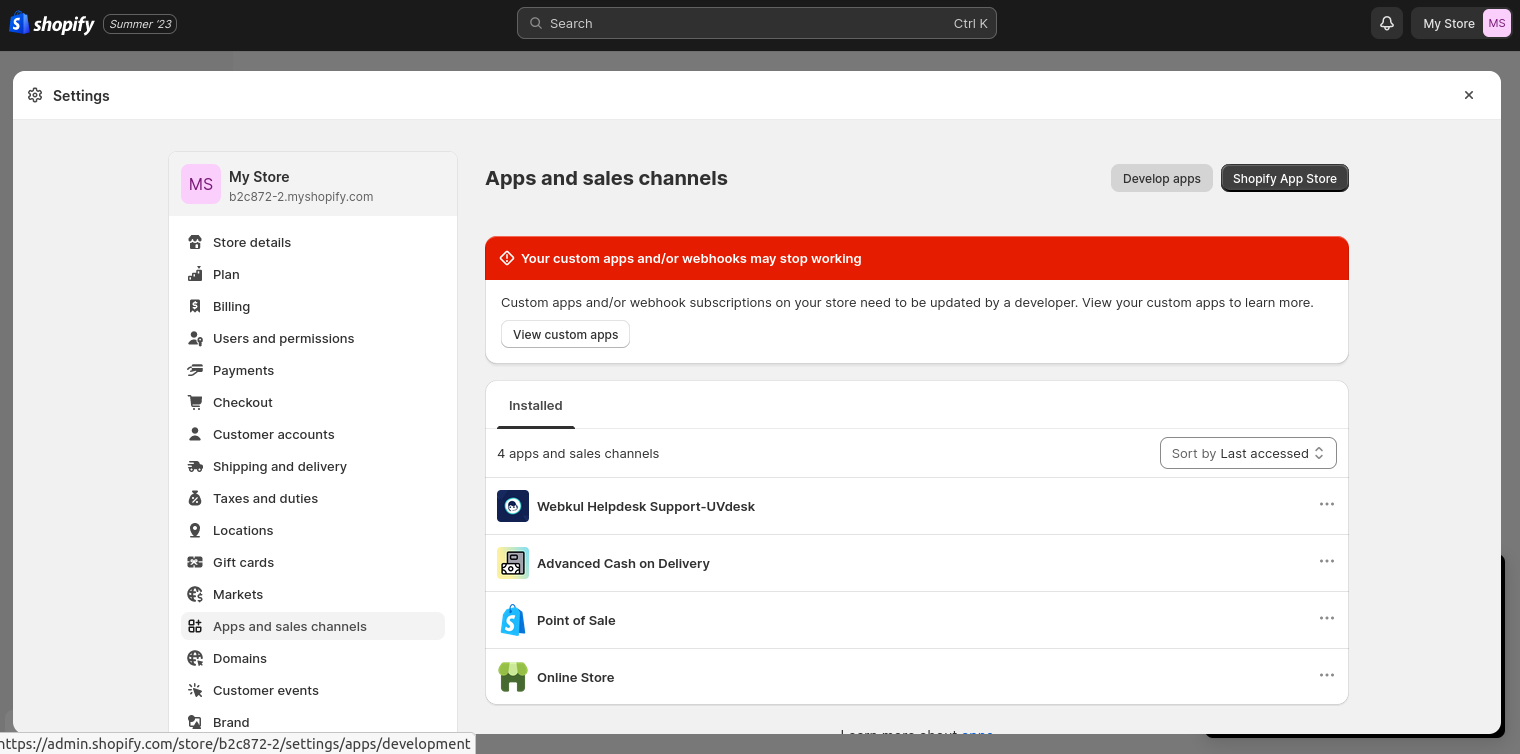Click the Shopify logo
1520x754 pixels.
[52, 23]
